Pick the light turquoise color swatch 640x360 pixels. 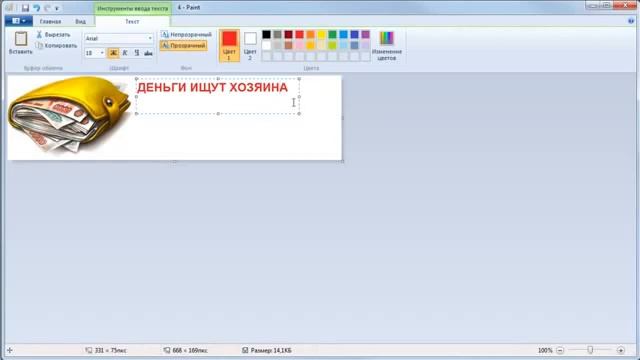tap(344, 45)
